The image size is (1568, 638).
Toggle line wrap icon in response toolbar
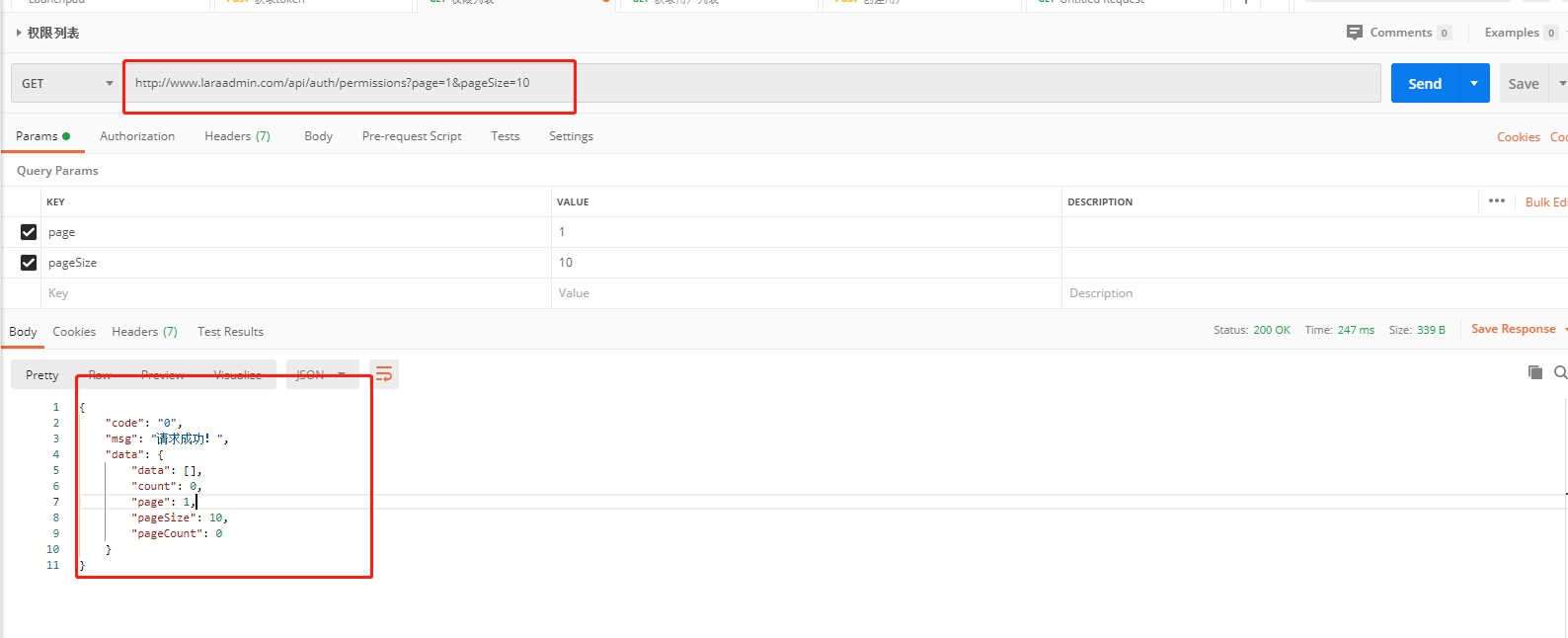384,374
